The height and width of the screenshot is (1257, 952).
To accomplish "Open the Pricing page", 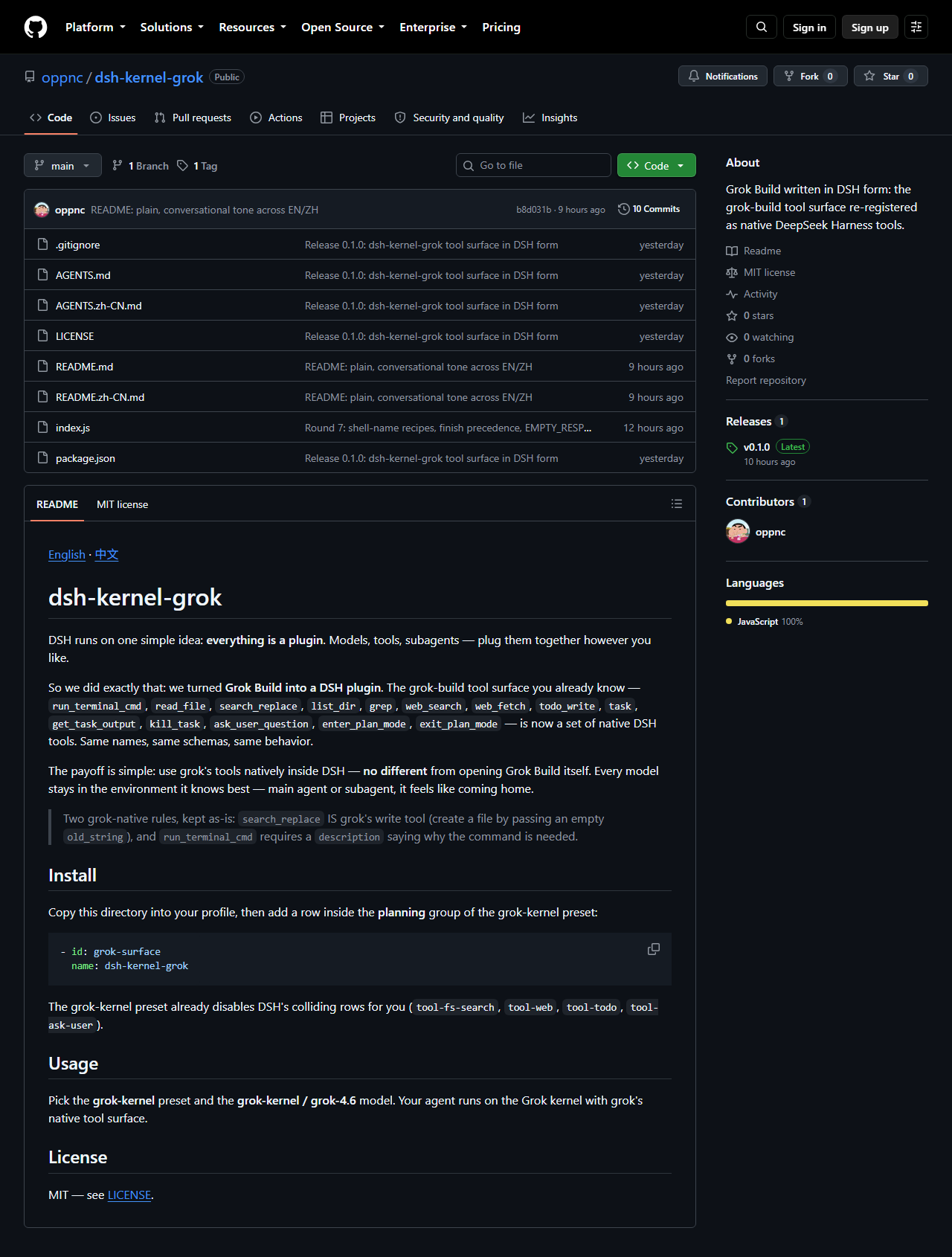I will (501, 27).
